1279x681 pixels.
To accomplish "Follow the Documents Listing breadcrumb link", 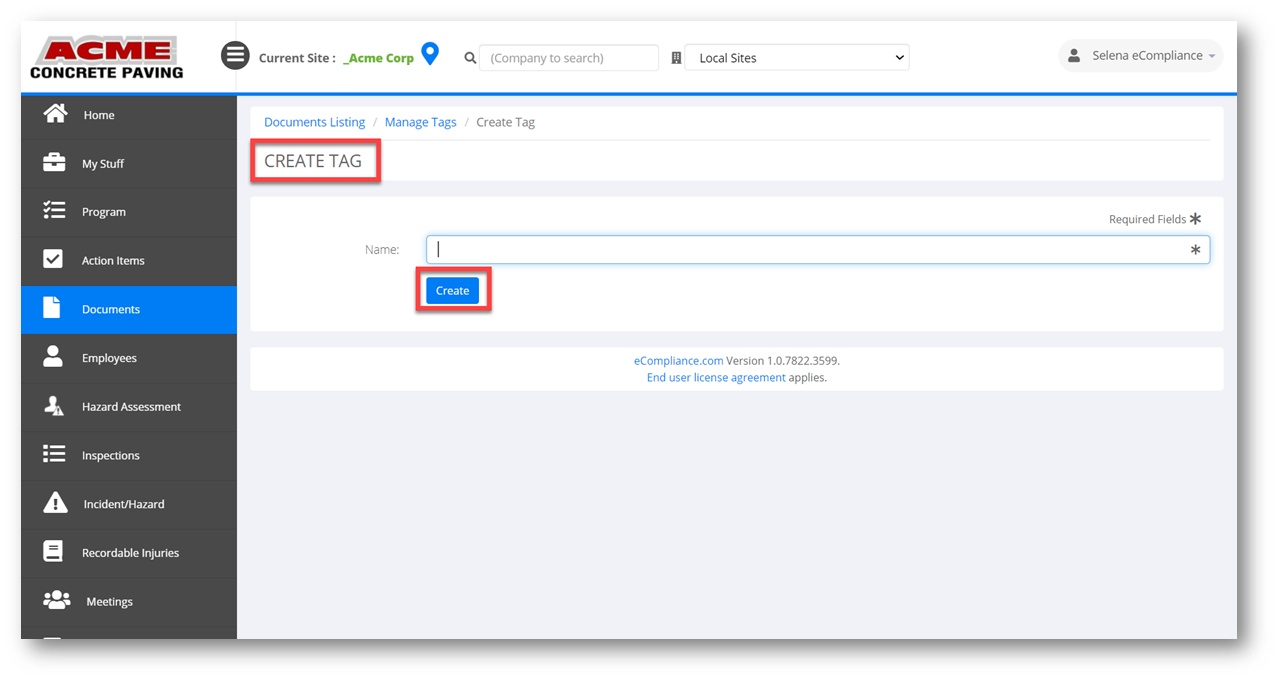I will pos(314,122).
